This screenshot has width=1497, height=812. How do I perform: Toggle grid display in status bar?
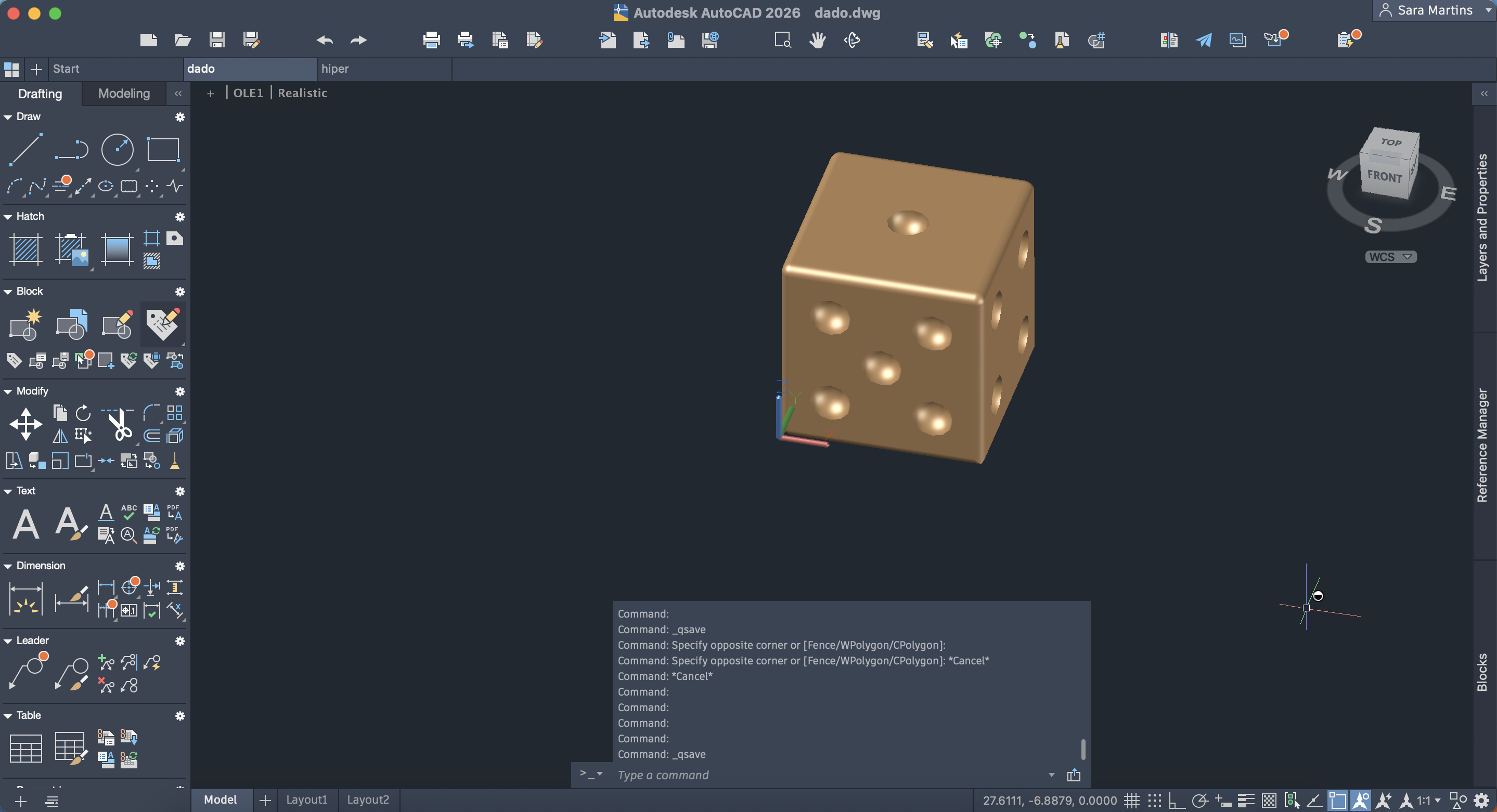click(1131, 801)
